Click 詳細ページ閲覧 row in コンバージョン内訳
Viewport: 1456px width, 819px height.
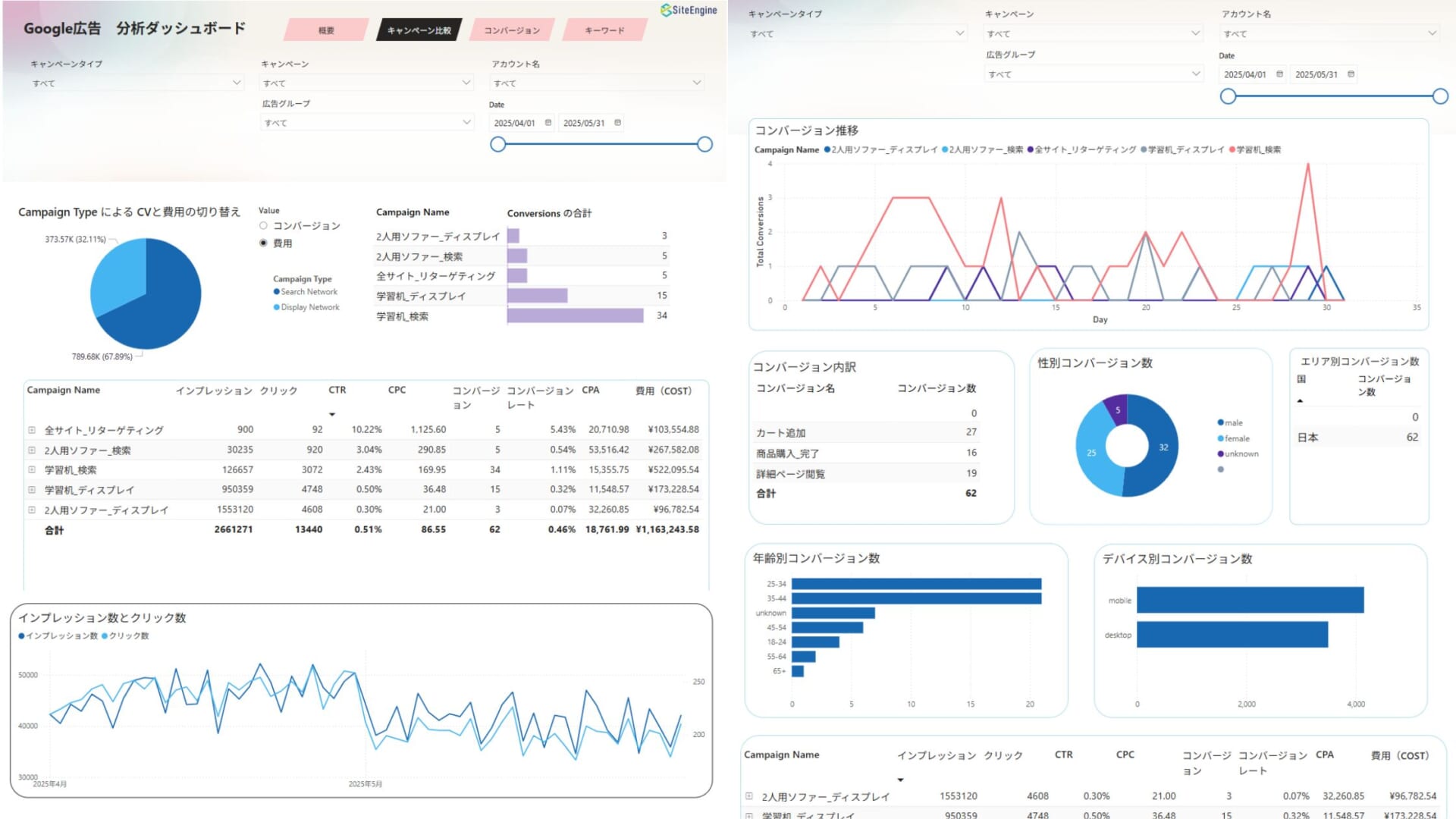click(x=867, y=473)
